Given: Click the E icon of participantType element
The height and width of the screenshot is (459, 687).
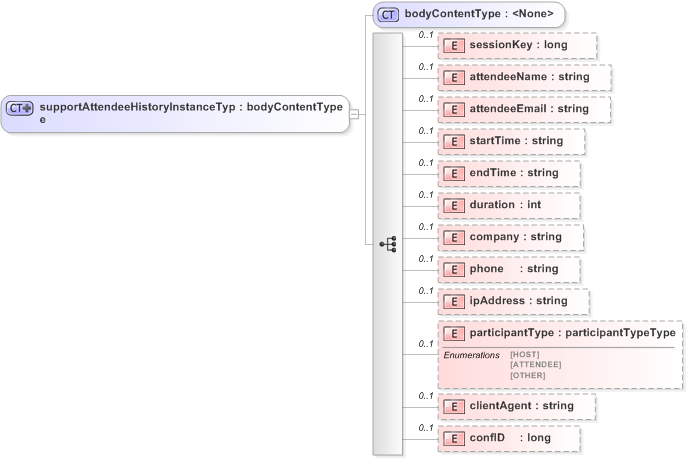Looking at the screenshot, I should pos(454,333).
